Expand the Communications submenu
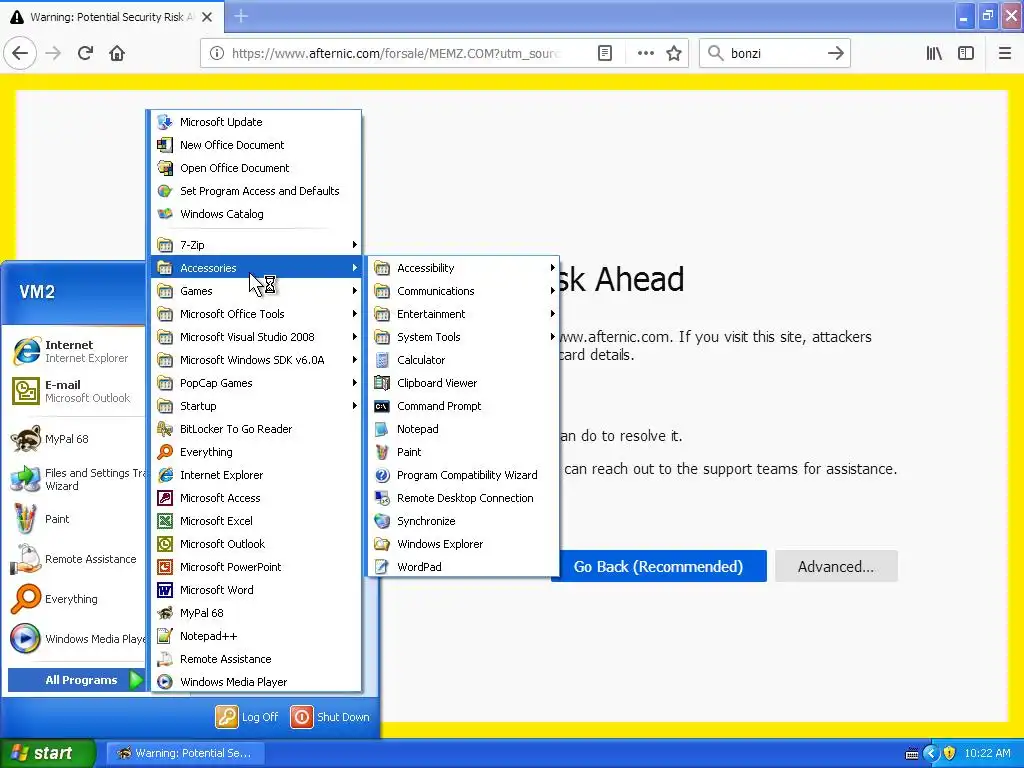 point(463,291)
